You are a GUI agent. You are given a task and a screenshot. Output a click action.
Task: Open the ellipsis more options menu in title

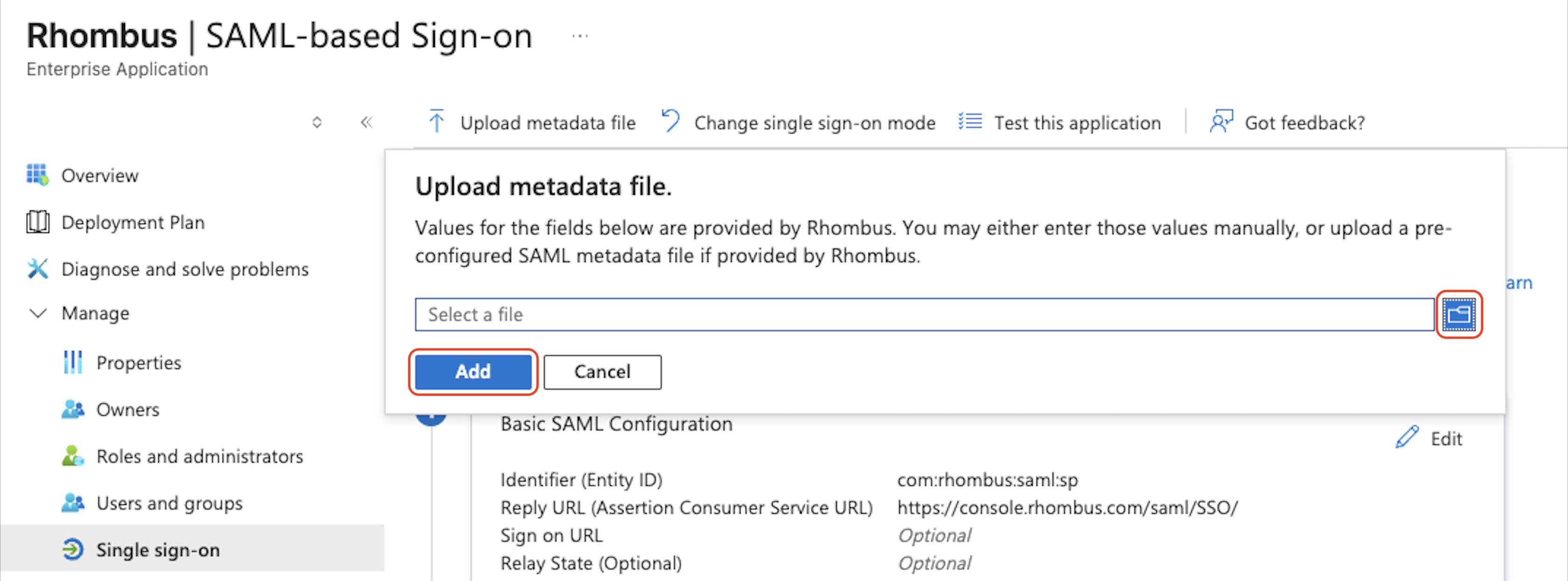click(x=580, y=36)
